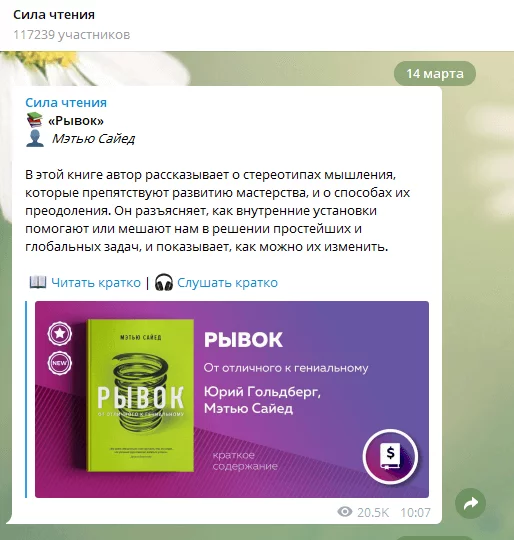Click the star badge on the preview
This screenshot has width=514, height=540.
60,333
